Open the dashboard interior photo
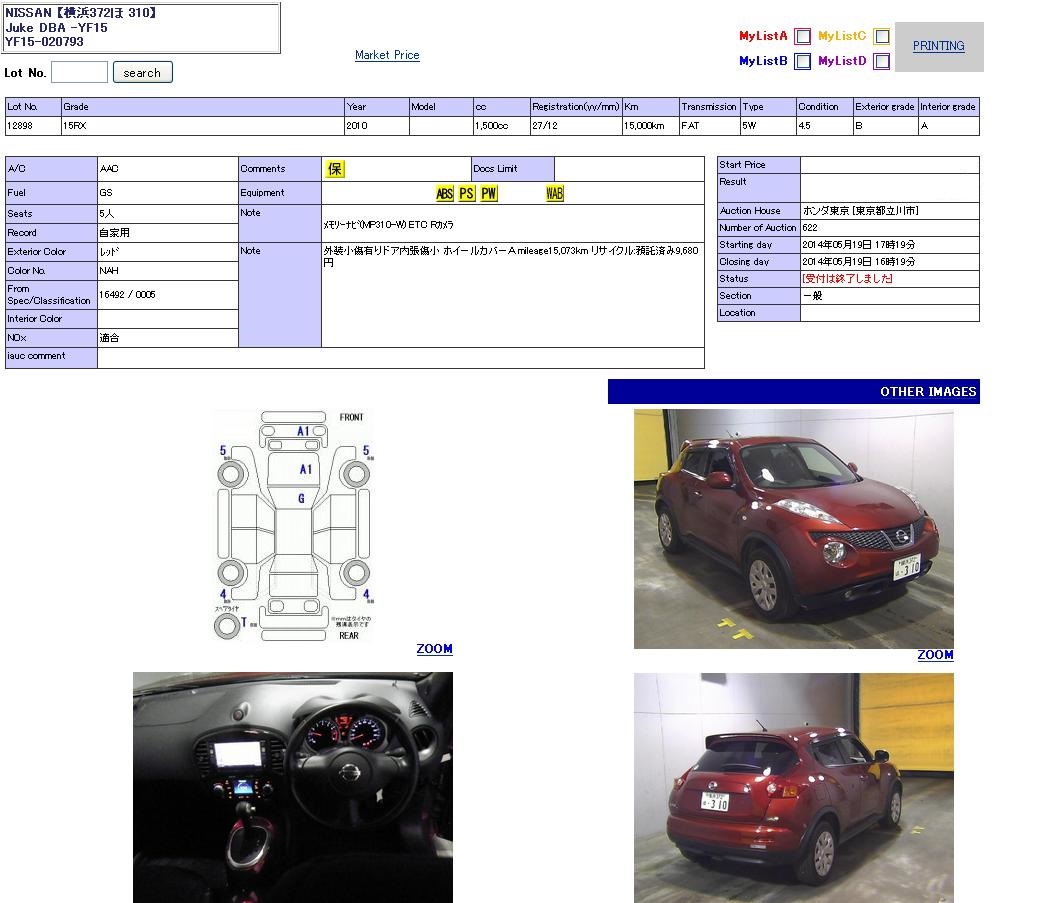Image resolution: width=1052 pixels, height=903 pixels. (292, 787)
